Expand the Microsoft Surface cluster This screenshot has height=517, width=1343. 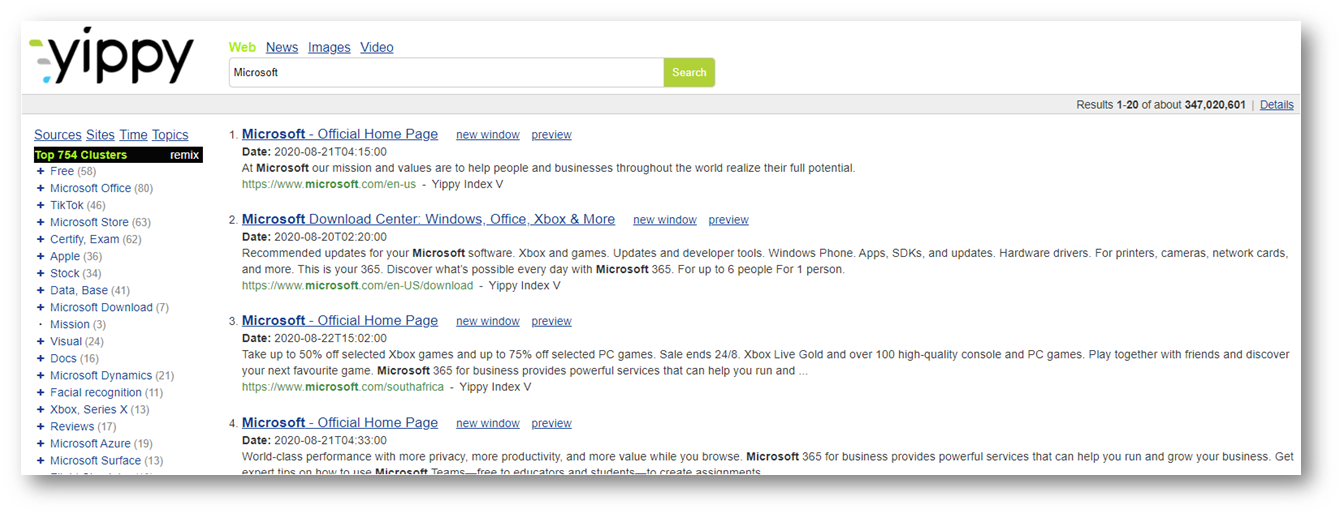41,460
